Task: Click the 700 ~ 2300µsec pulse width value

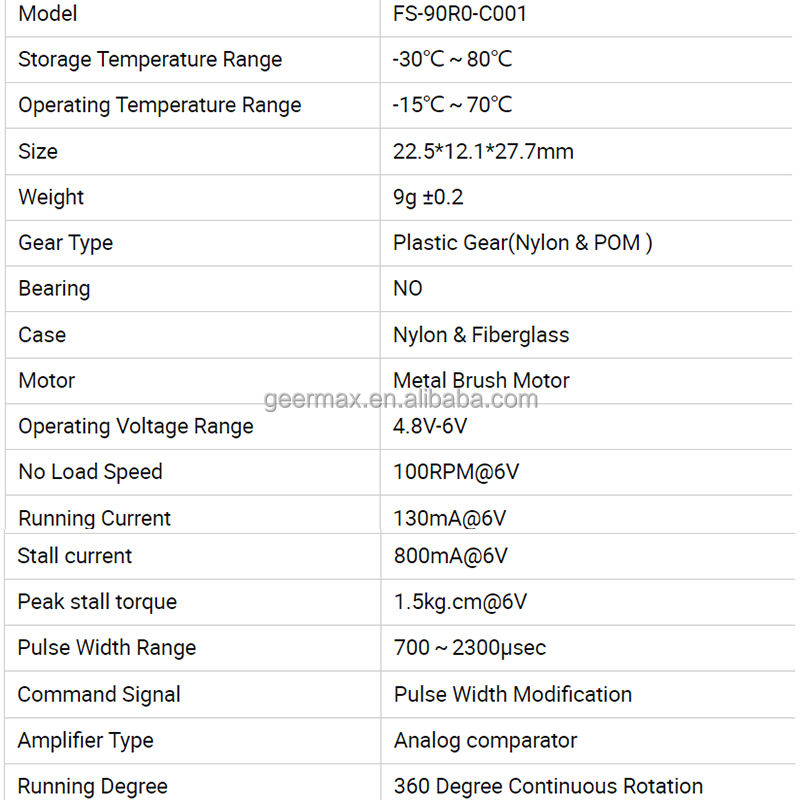Action: (470, 648)
